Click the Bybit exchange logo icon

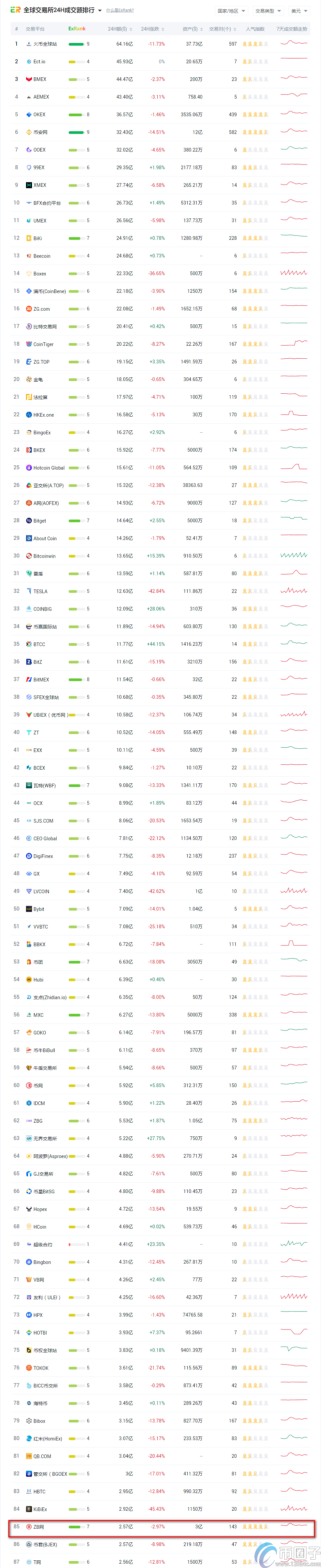(29, 909)
